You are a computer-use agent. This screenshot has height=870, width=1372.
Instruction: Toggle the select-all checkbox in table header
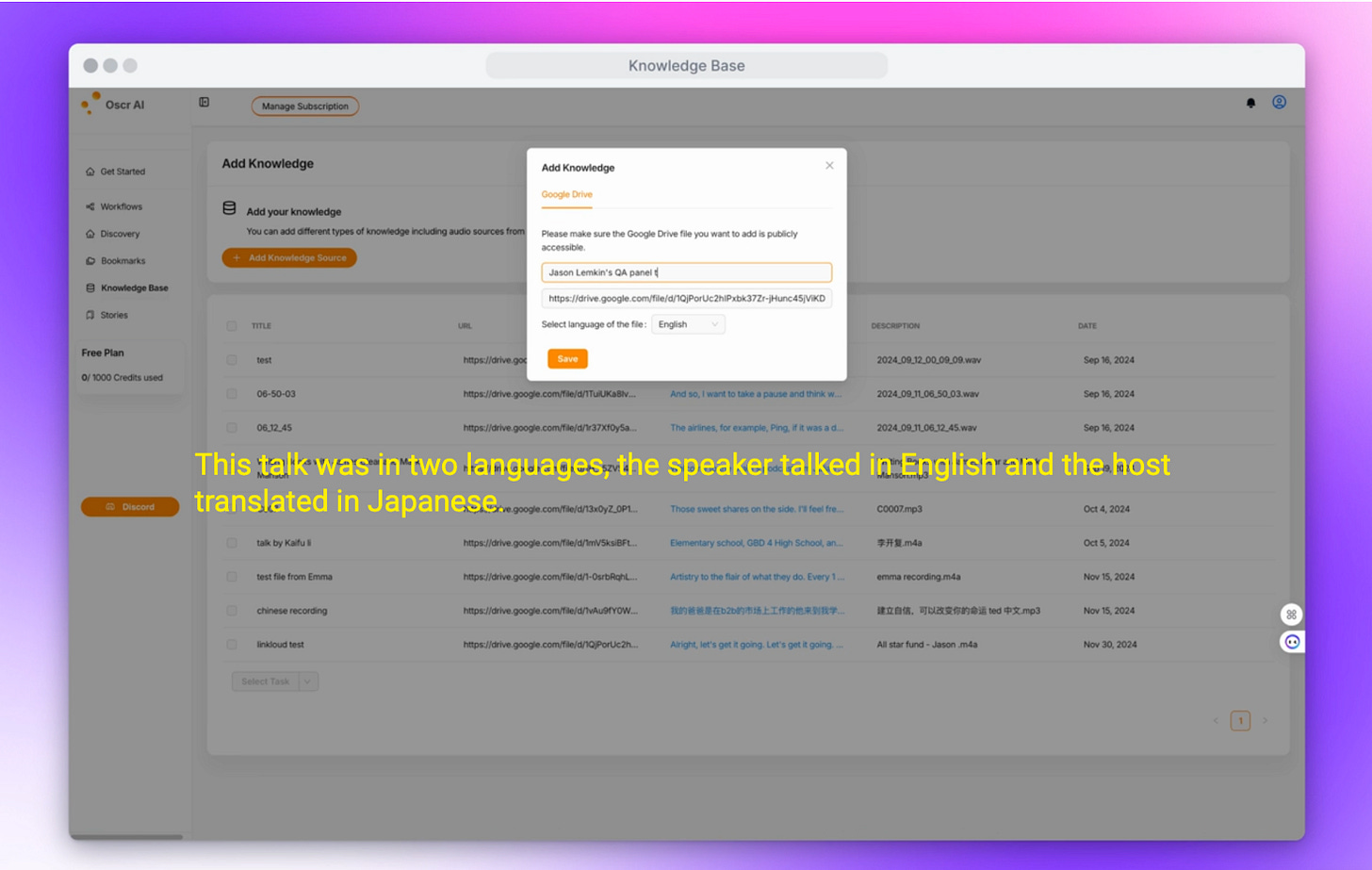(x=232, y=326)
